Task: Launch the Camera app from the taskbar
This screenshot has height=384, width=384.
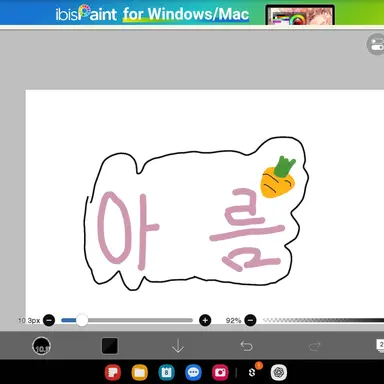Action: [220, 372]
